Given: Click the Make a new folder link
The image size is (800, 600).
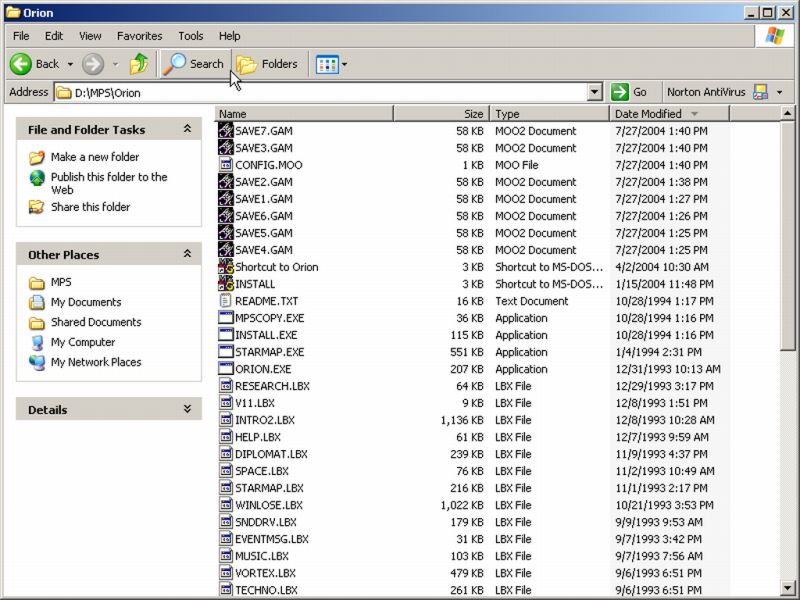Looking at the screenshot, I should coord(95,157).
